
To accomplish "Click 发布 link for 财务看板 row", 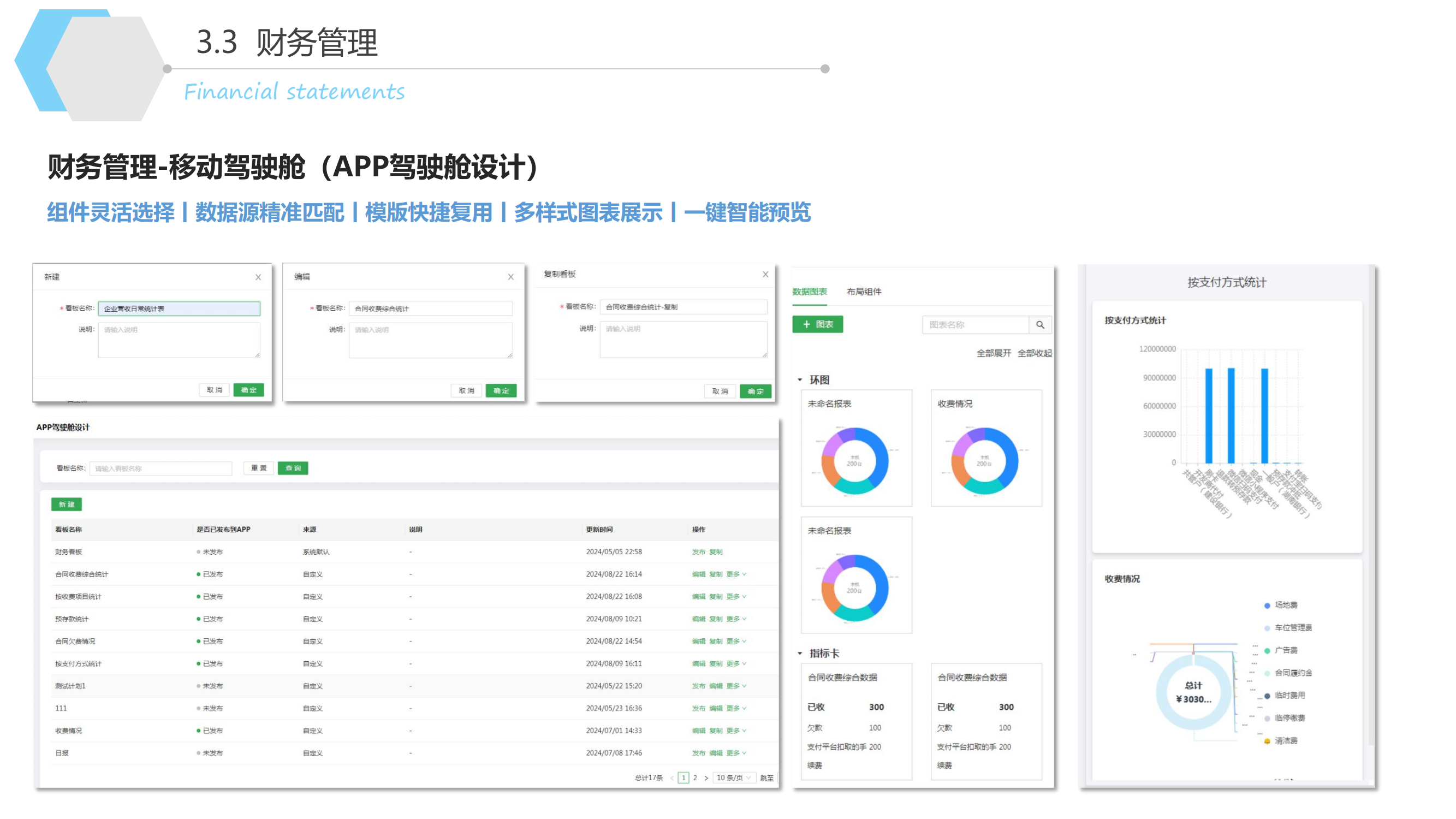I will coord(698,552).
